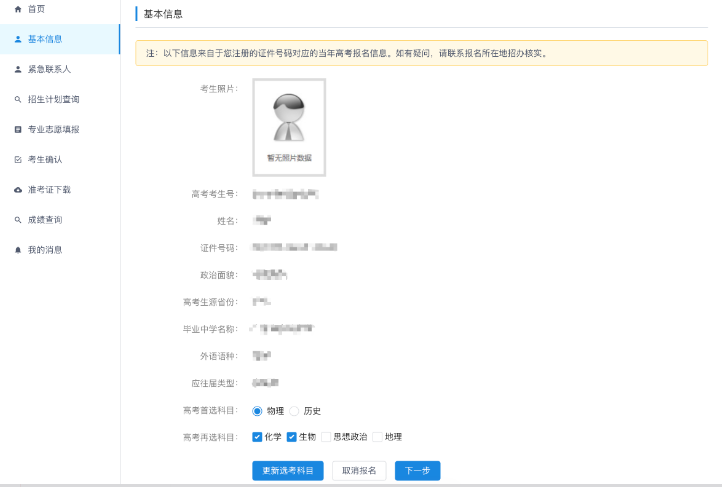Click the person icon beside 基本信息
The width and height of the screenshot is (722, 487).
click(18, 39)
